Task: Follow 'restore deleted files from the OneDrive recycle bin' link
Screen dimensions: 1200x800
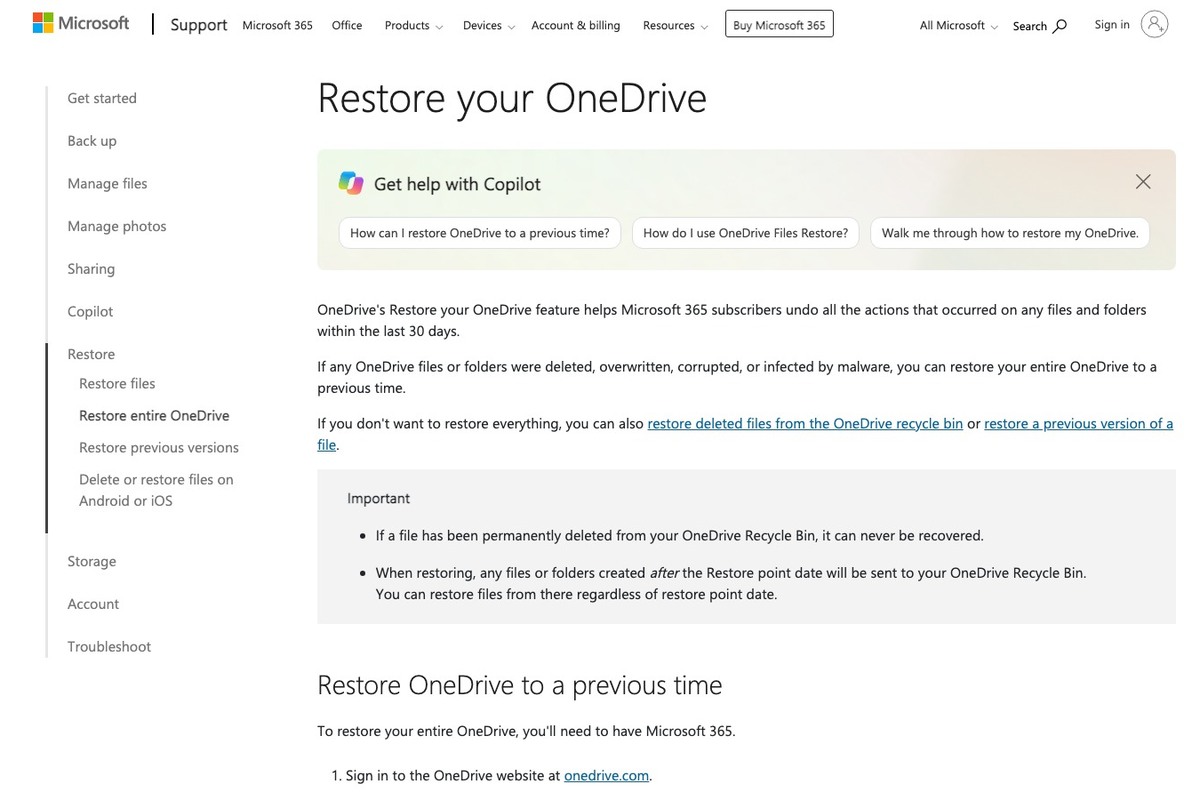Action: 805,423
